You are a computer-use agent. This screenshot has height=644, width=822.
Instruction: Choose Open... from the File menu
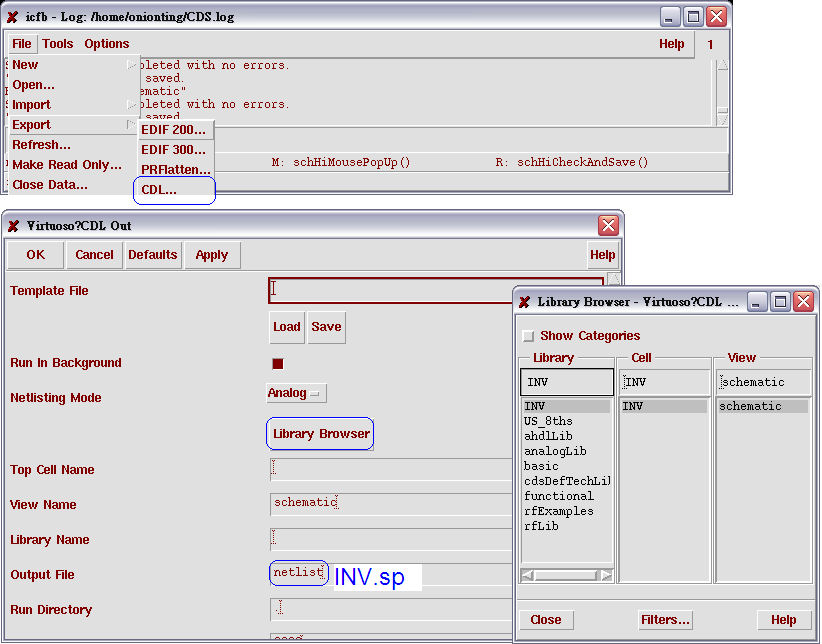73,84
